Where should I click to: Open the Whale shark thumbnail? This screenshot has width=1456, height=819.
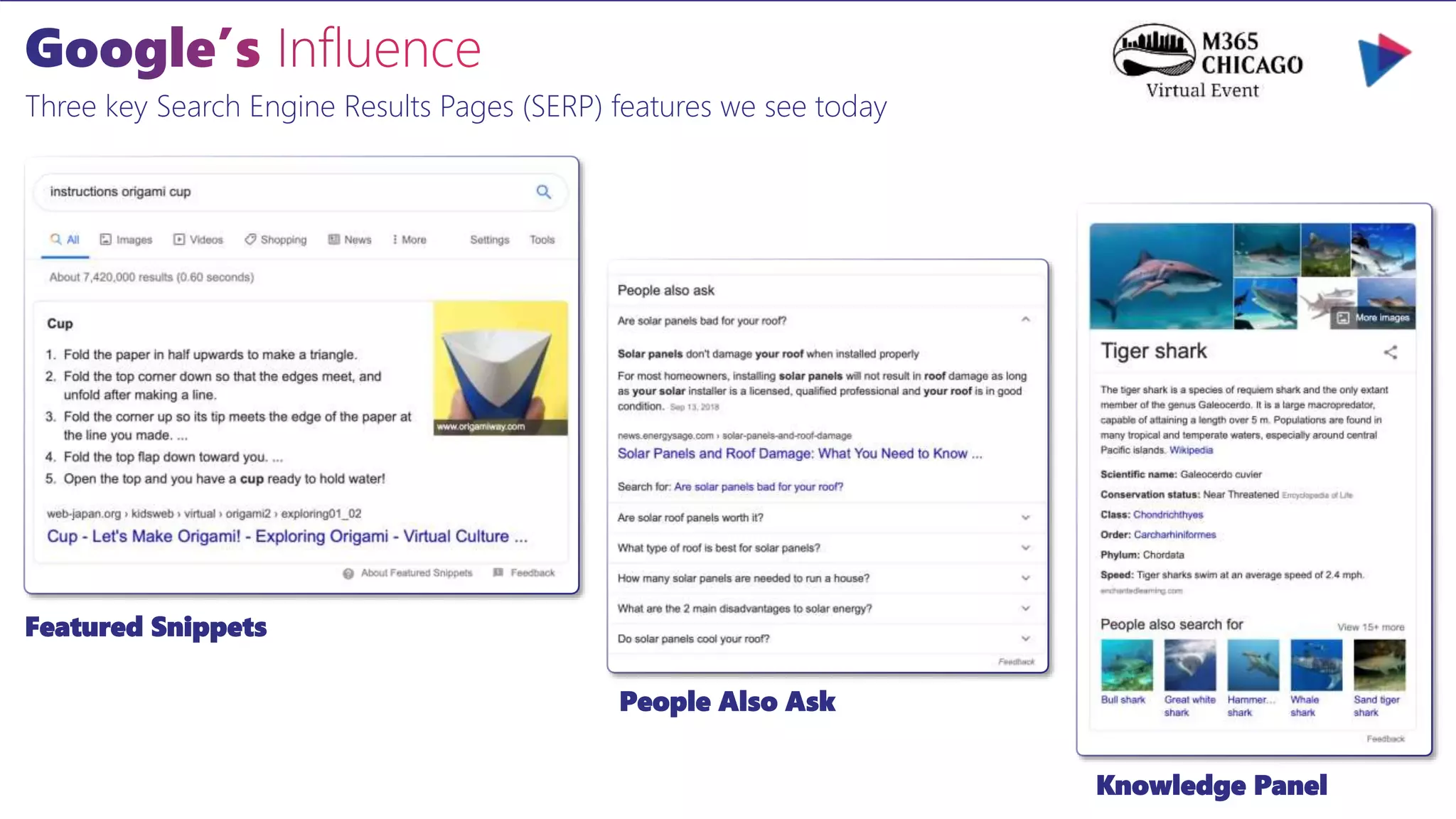point(1317,665)
